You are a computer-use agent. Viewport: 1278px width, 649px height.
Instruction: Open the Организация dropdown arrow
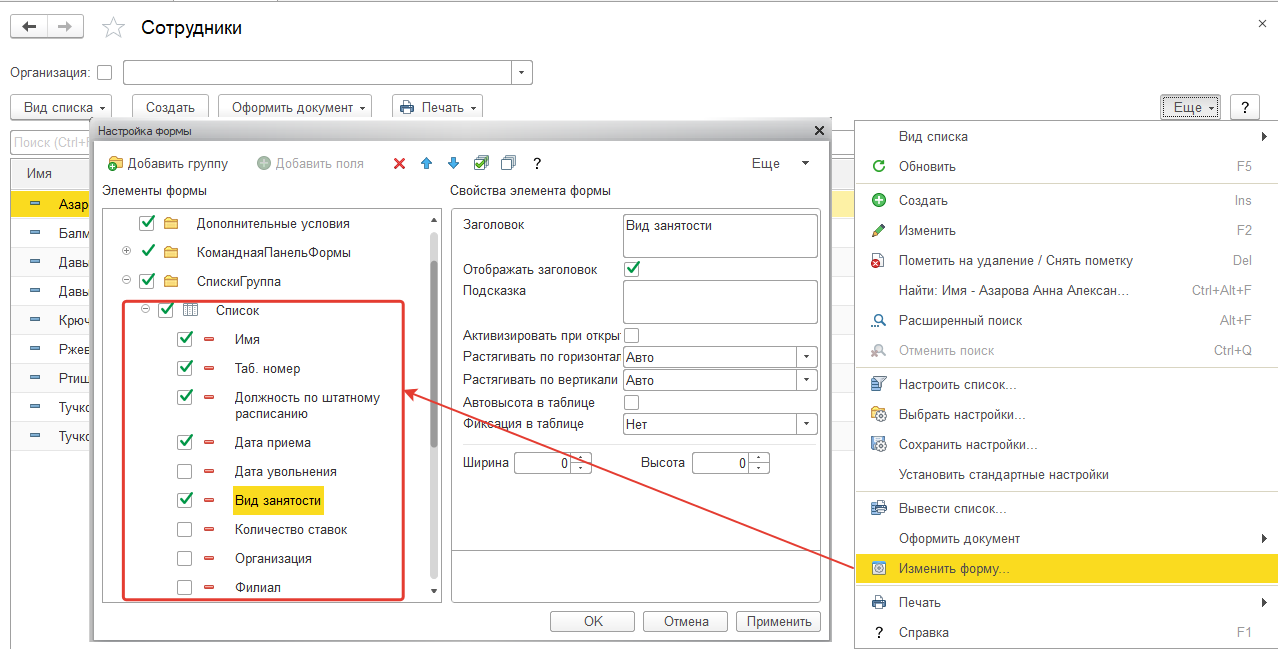click(522, 73)
